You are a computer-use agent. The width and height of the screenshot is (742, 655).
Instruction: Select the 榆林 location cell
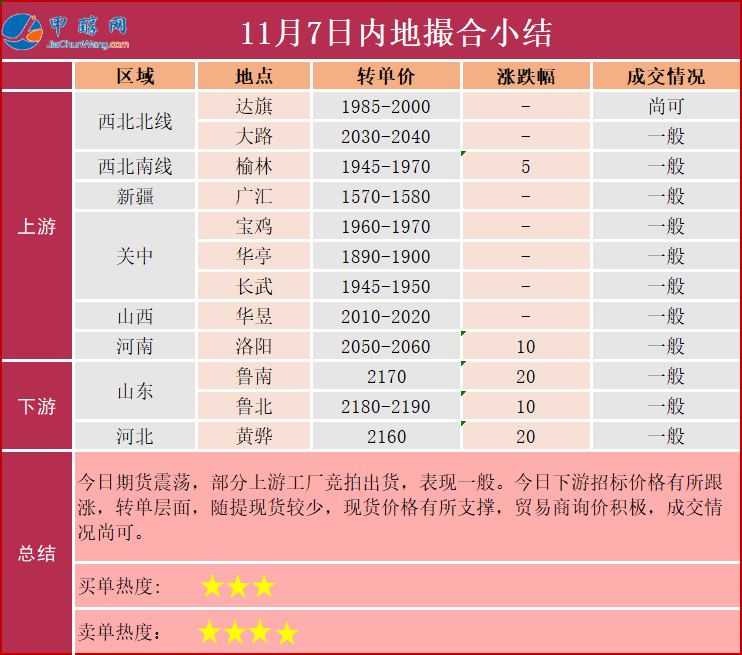click(x=254, y=167)
